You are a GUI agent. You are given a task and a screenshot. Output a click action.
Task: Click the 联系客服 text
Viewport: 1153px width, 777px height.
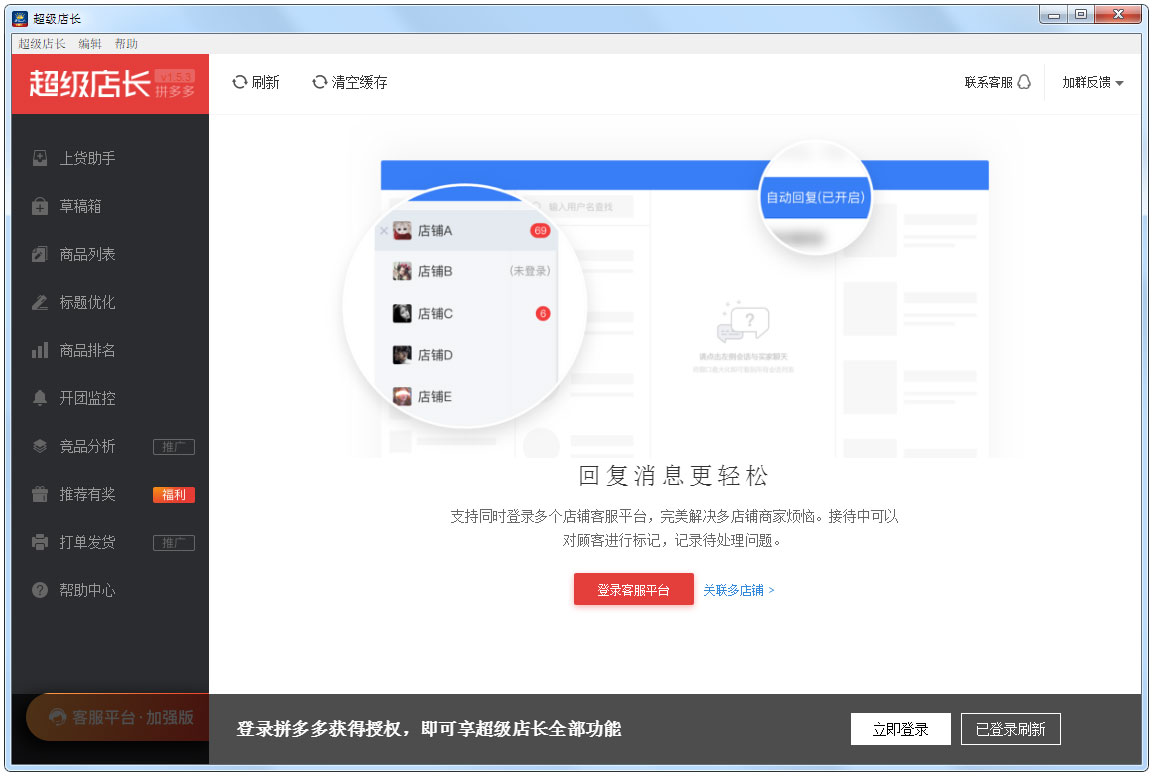(988, 82)
